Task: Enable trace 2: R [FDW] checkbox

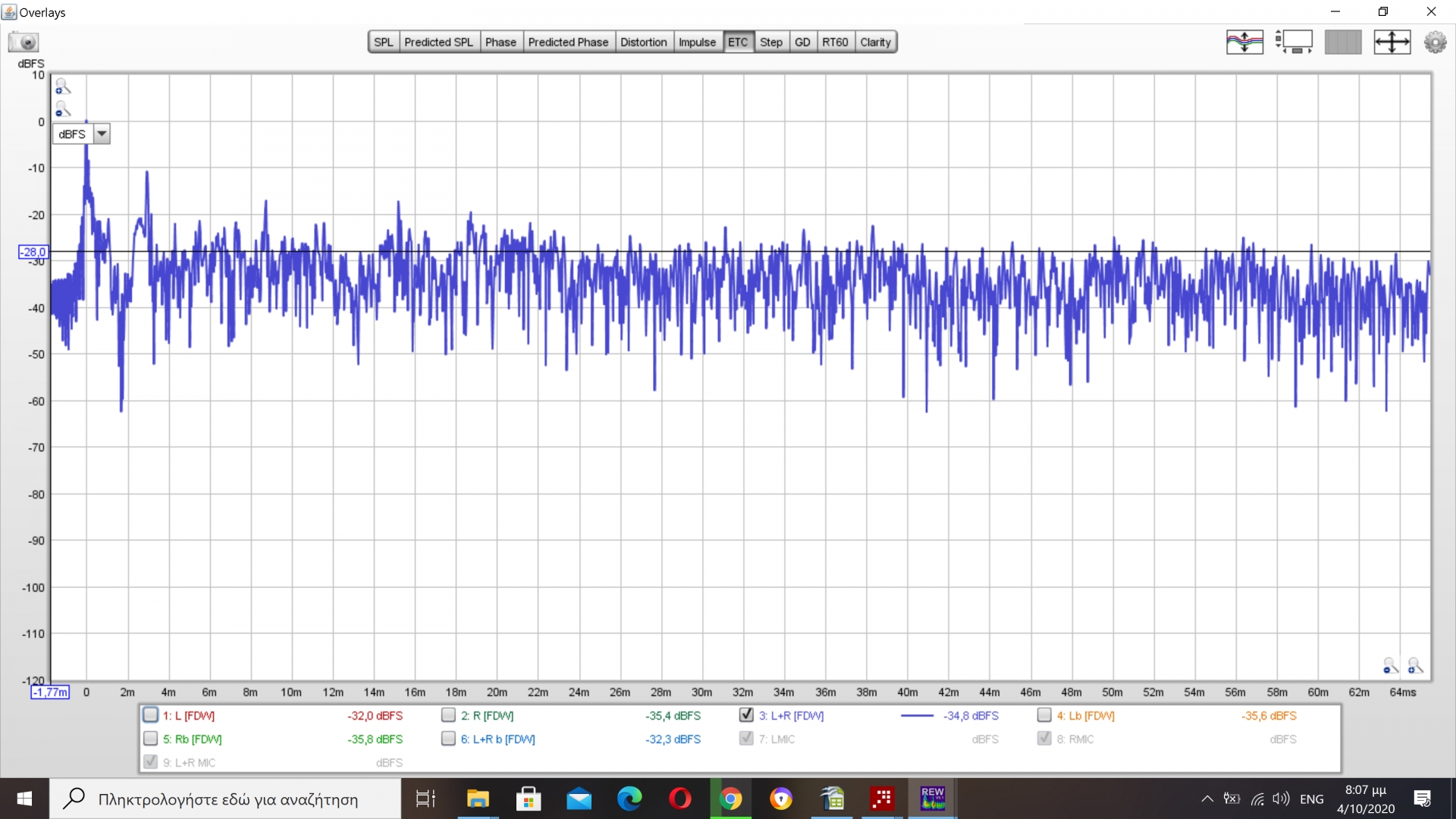Action: coord(448,715)
